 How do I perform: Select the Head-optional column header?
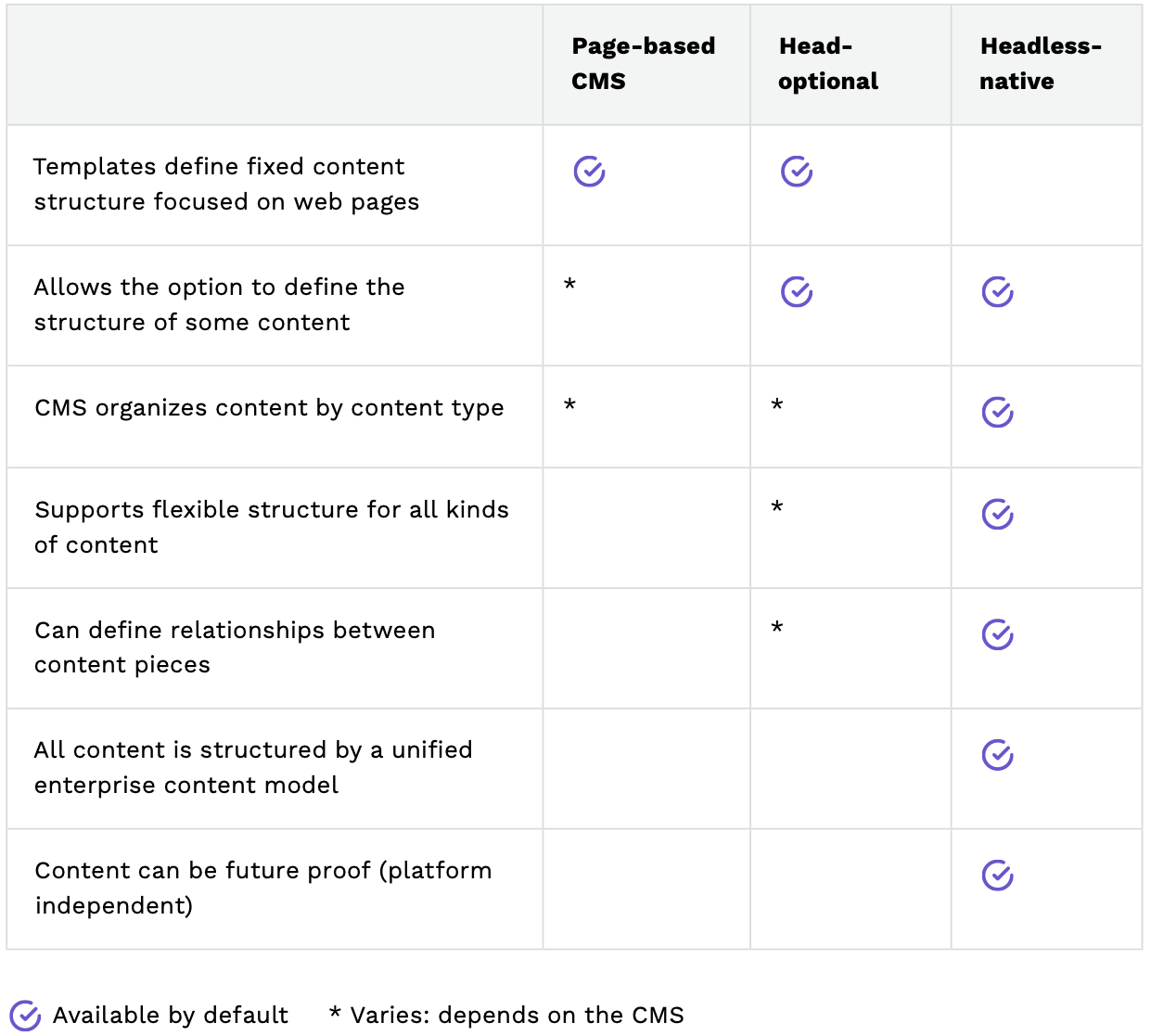[x=827, y=64]
